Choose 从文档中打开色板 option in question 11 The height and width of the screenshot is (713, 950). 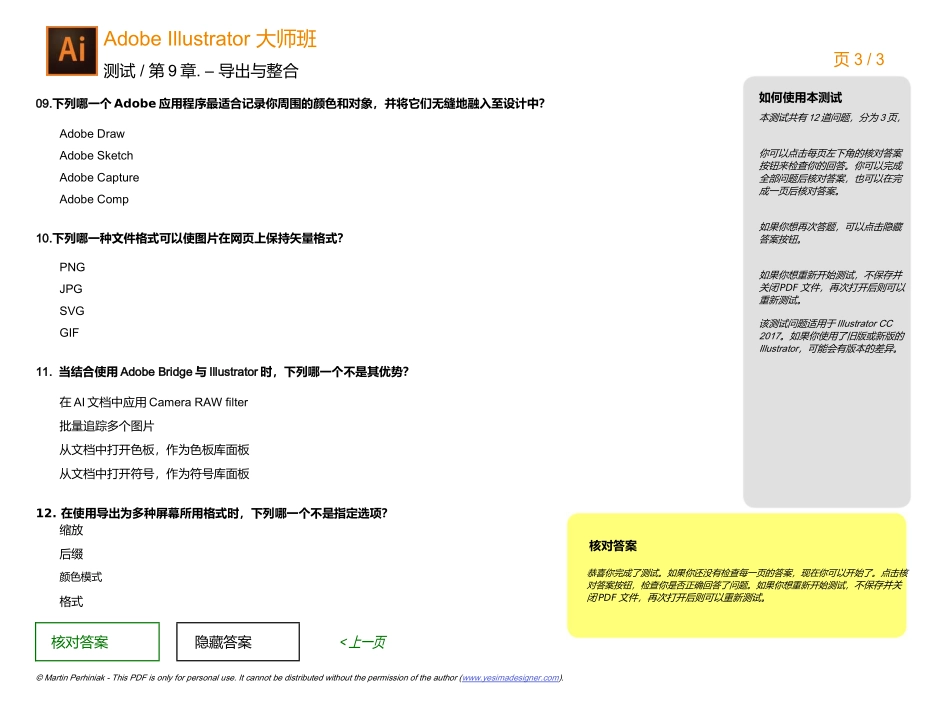click(x=155, y=449)
